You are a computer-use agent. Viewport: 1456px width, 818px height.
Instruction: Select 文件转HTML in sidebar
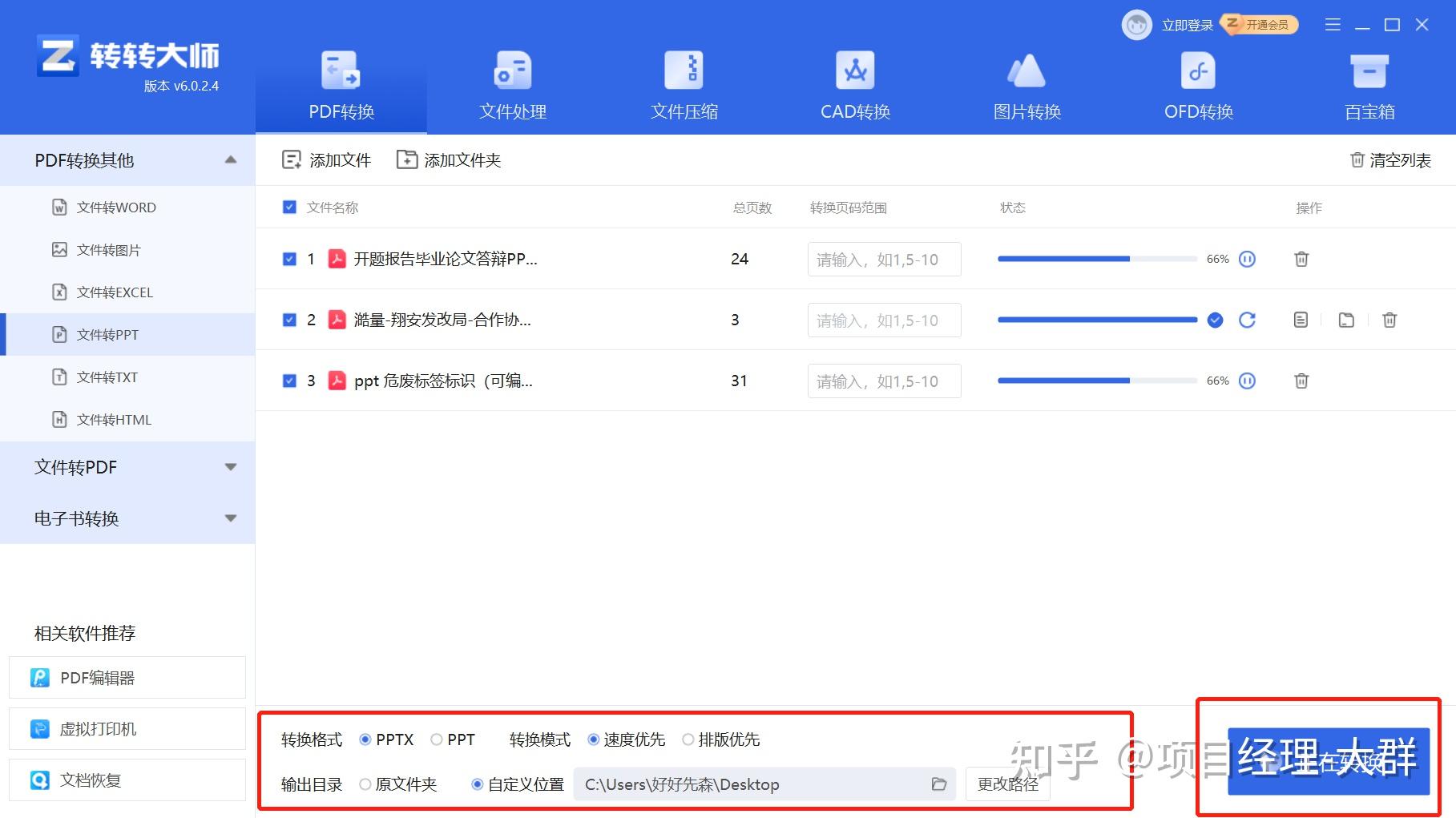pyautogui.click(x=127, y=420)
